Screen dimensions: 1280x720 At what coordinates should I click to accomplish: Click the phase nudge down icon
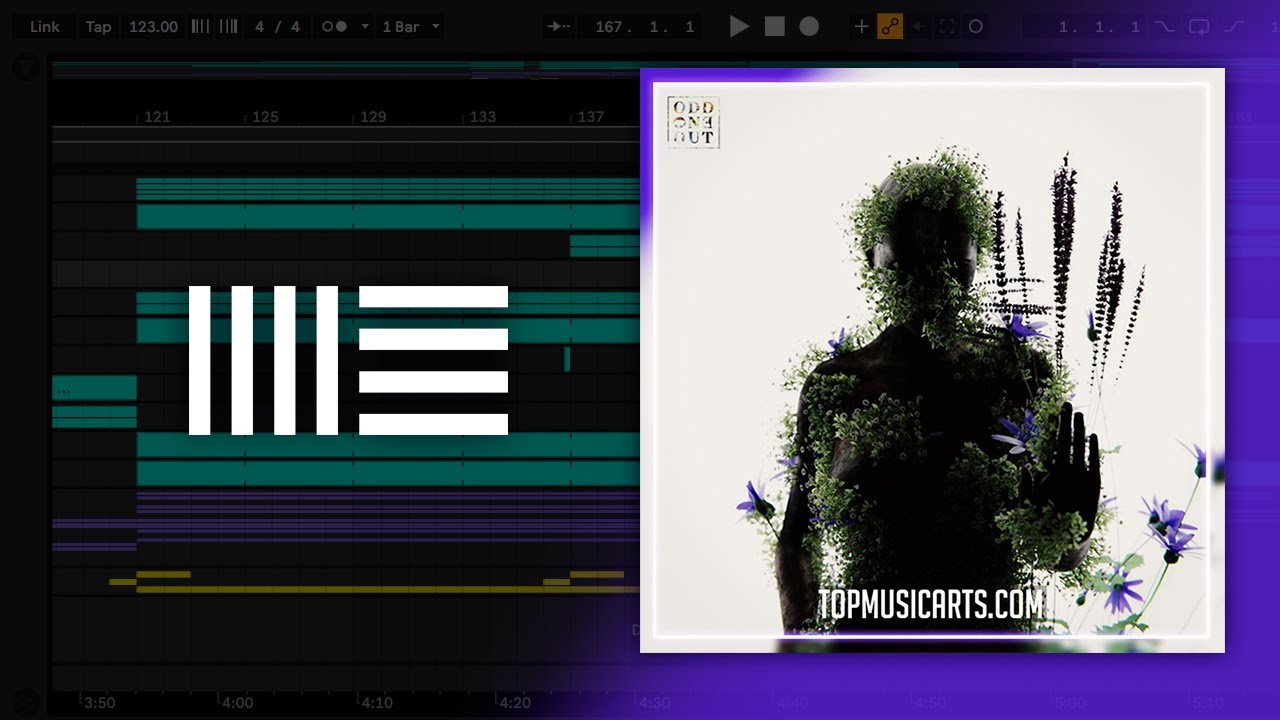(x=201, y=27)
